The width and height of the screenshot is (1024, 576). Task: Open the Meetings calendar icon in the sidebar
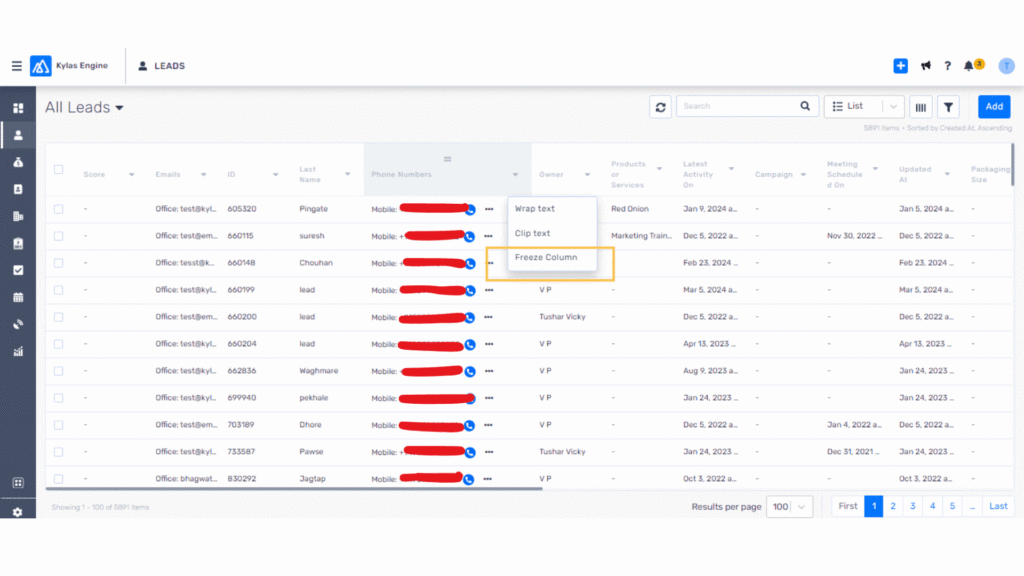(17, 296)
